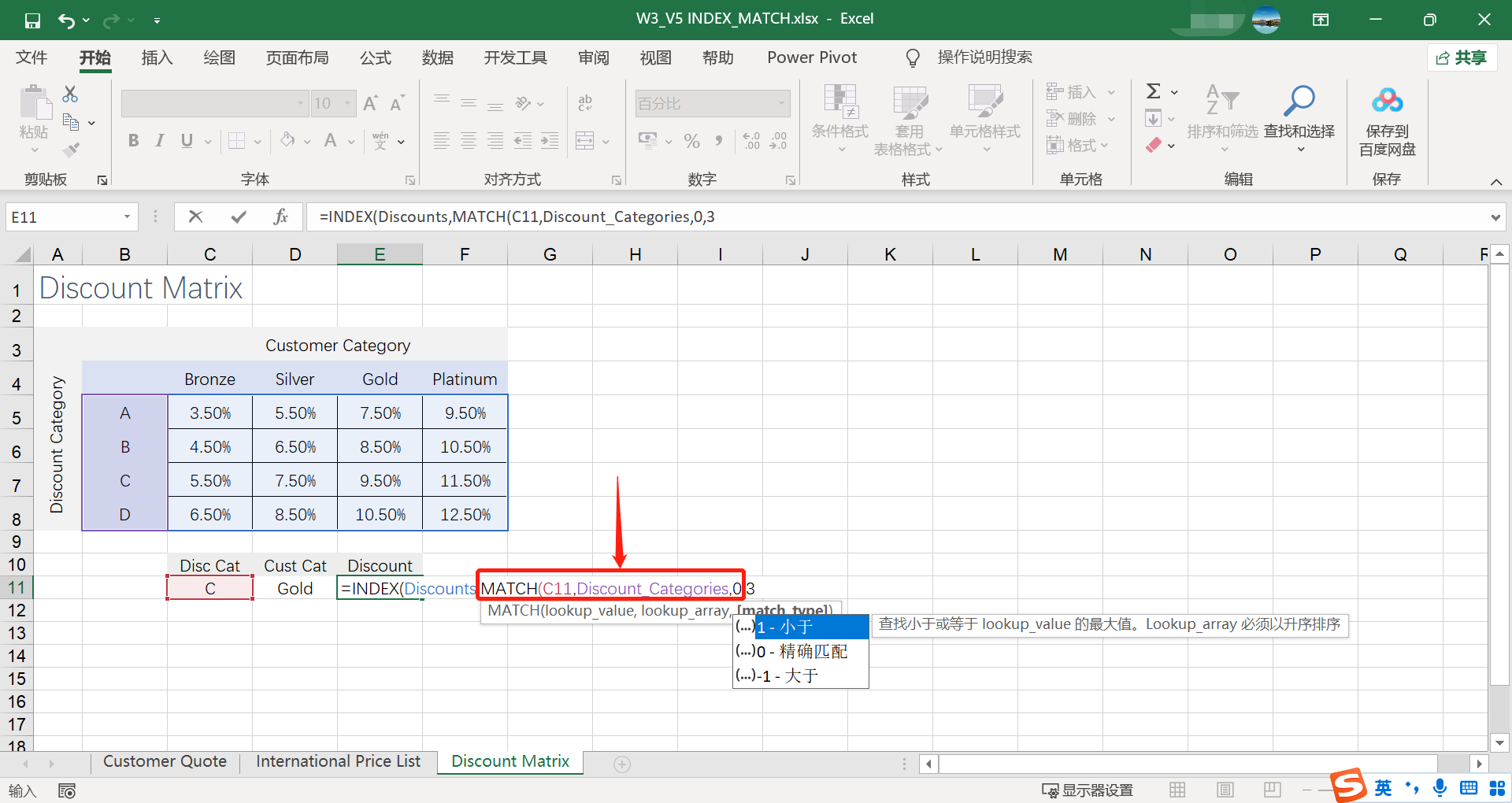Screen dimensions: 1512x803
Task: Open Insert Function fx dialog
Action: pos(281,216)
